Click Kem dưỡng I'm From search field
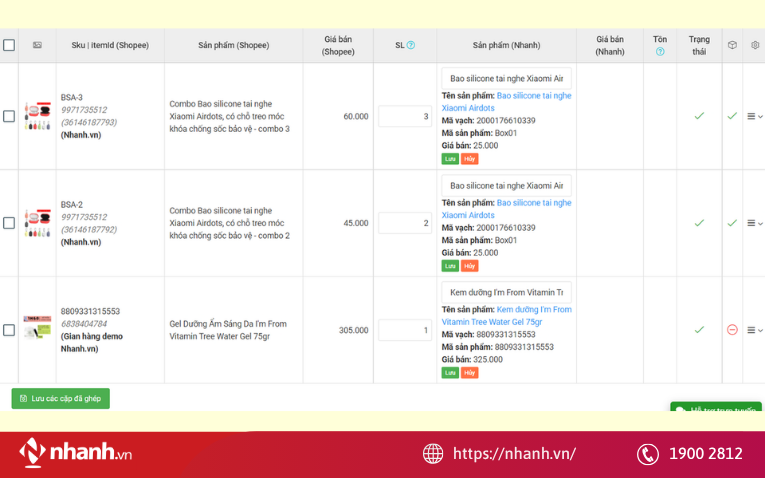Image resolution: width=765 pixels, height=478 pixels. click(506, 292)
